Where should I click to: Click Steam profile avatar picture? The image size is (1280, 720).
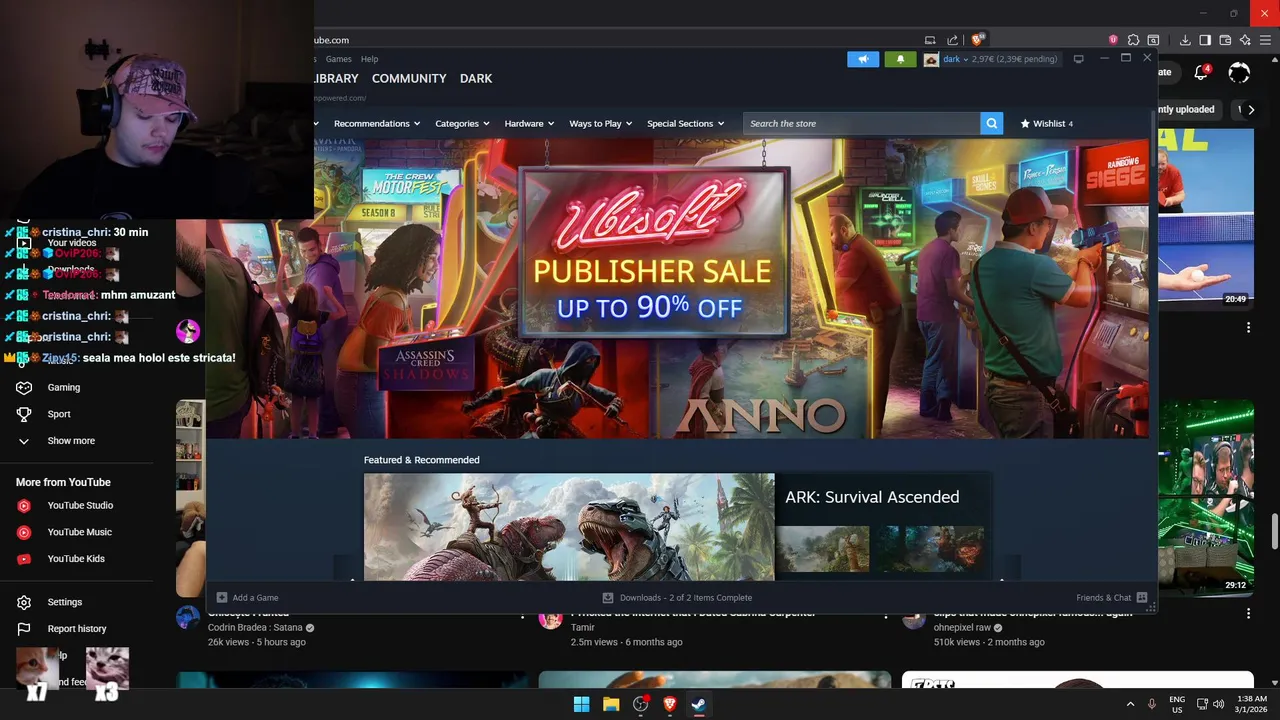[x=931, y=59]
